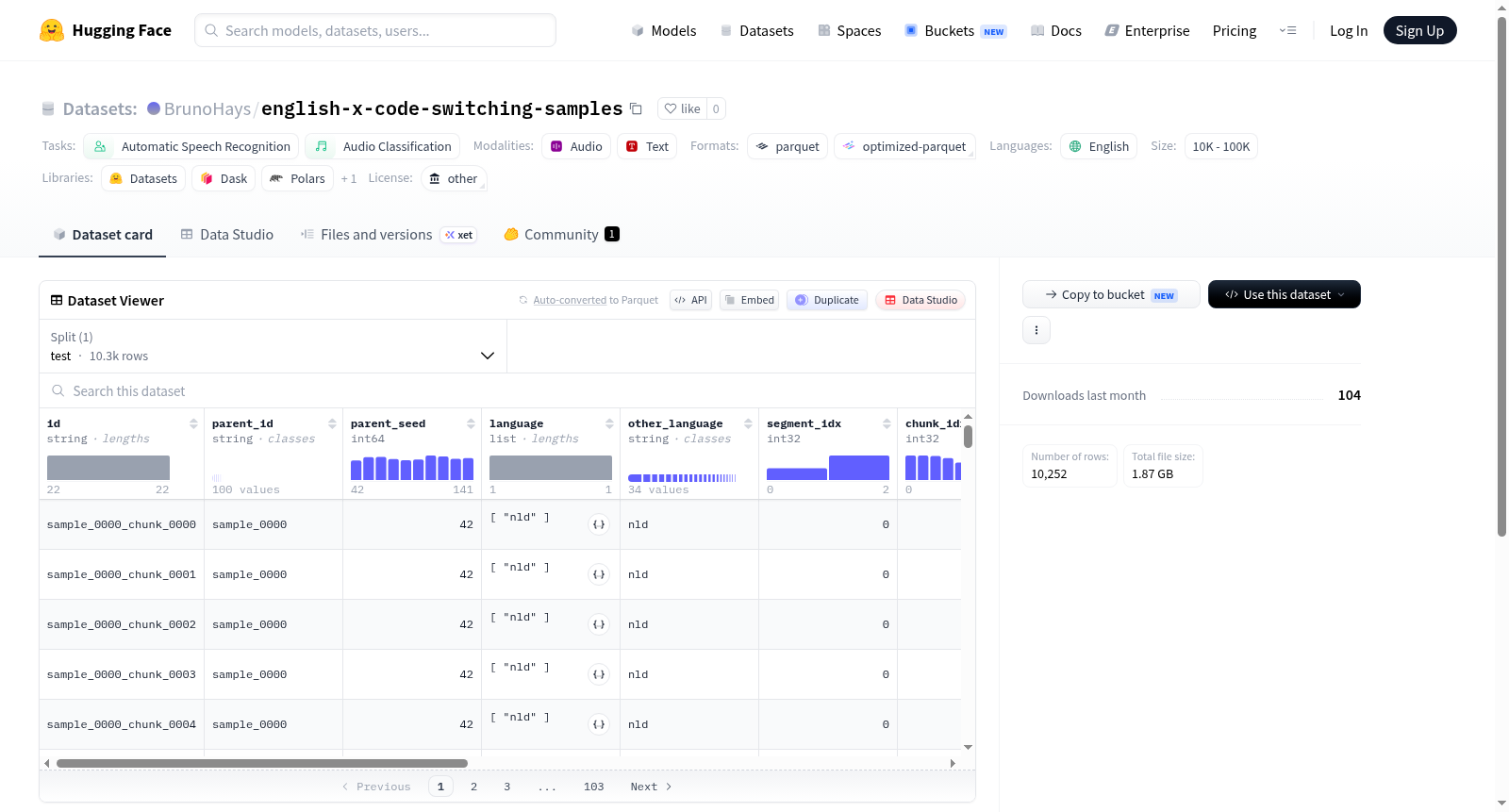This screenshot has height=812, width=1509.
Task: Expand the Split test dropdown
Action: (x=273, y=347)
